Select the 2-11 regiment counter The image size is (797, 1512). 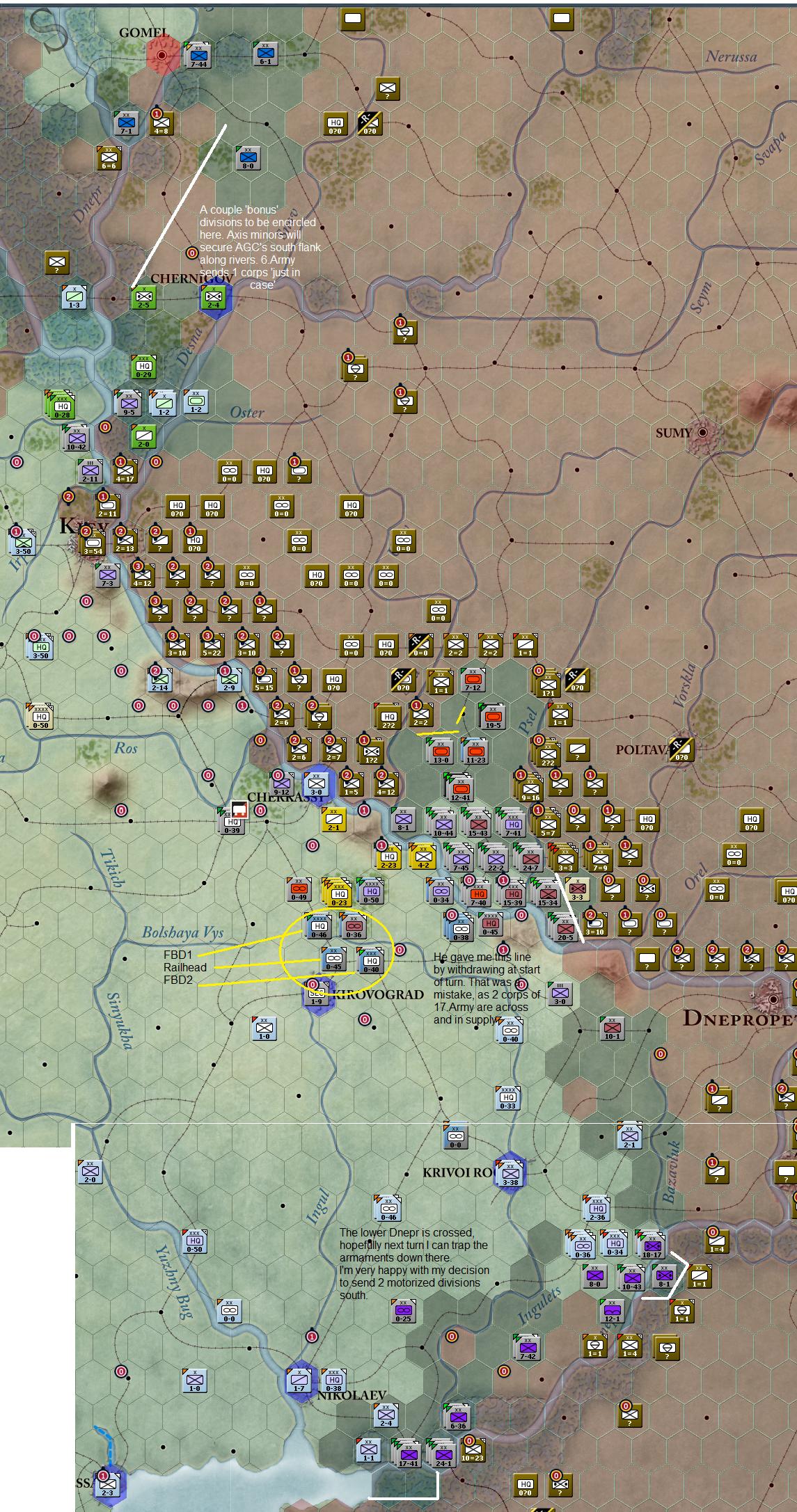pos(91,471)
